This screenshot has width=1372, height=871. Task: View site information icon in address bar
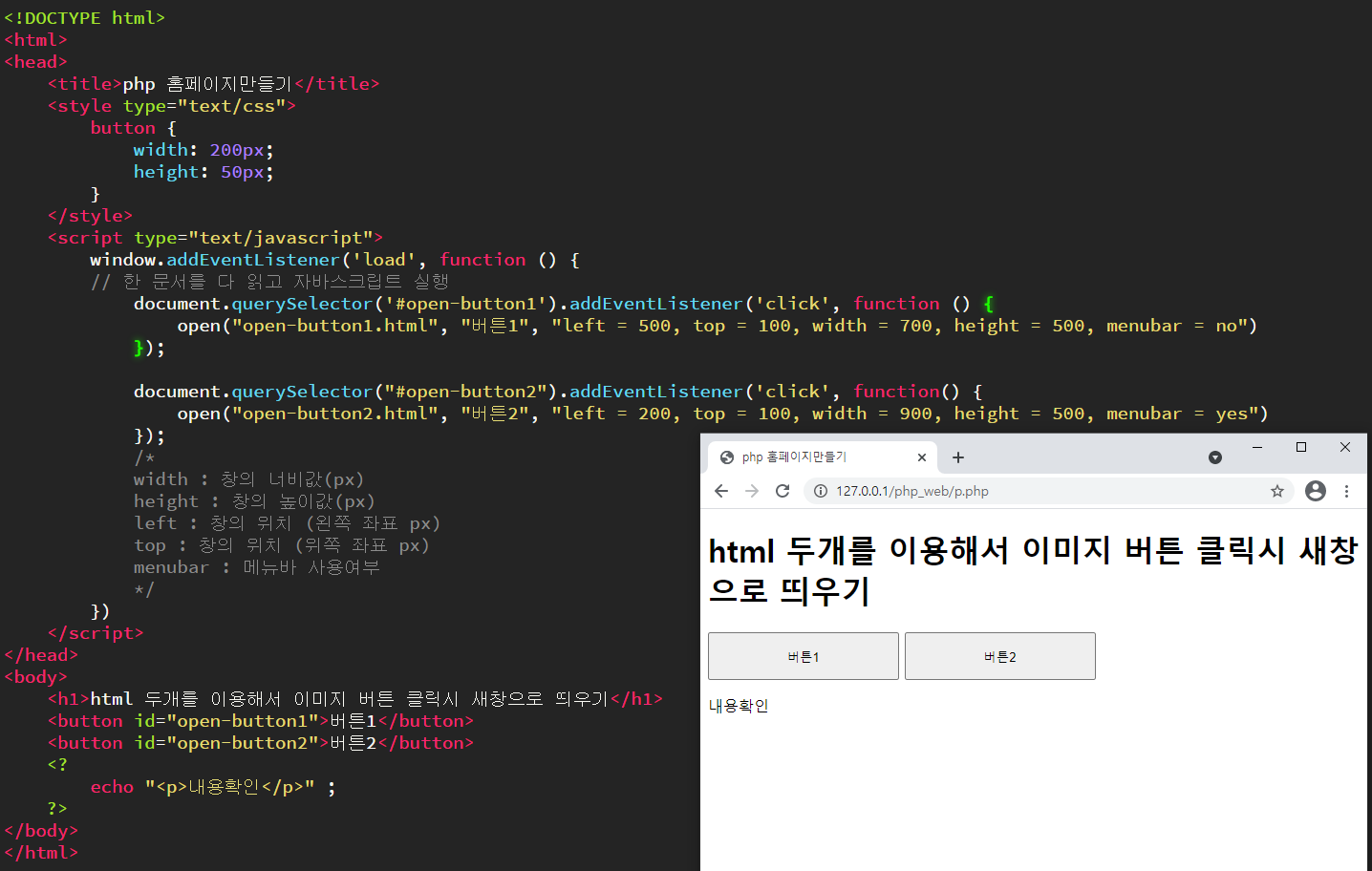pos(821,491)
